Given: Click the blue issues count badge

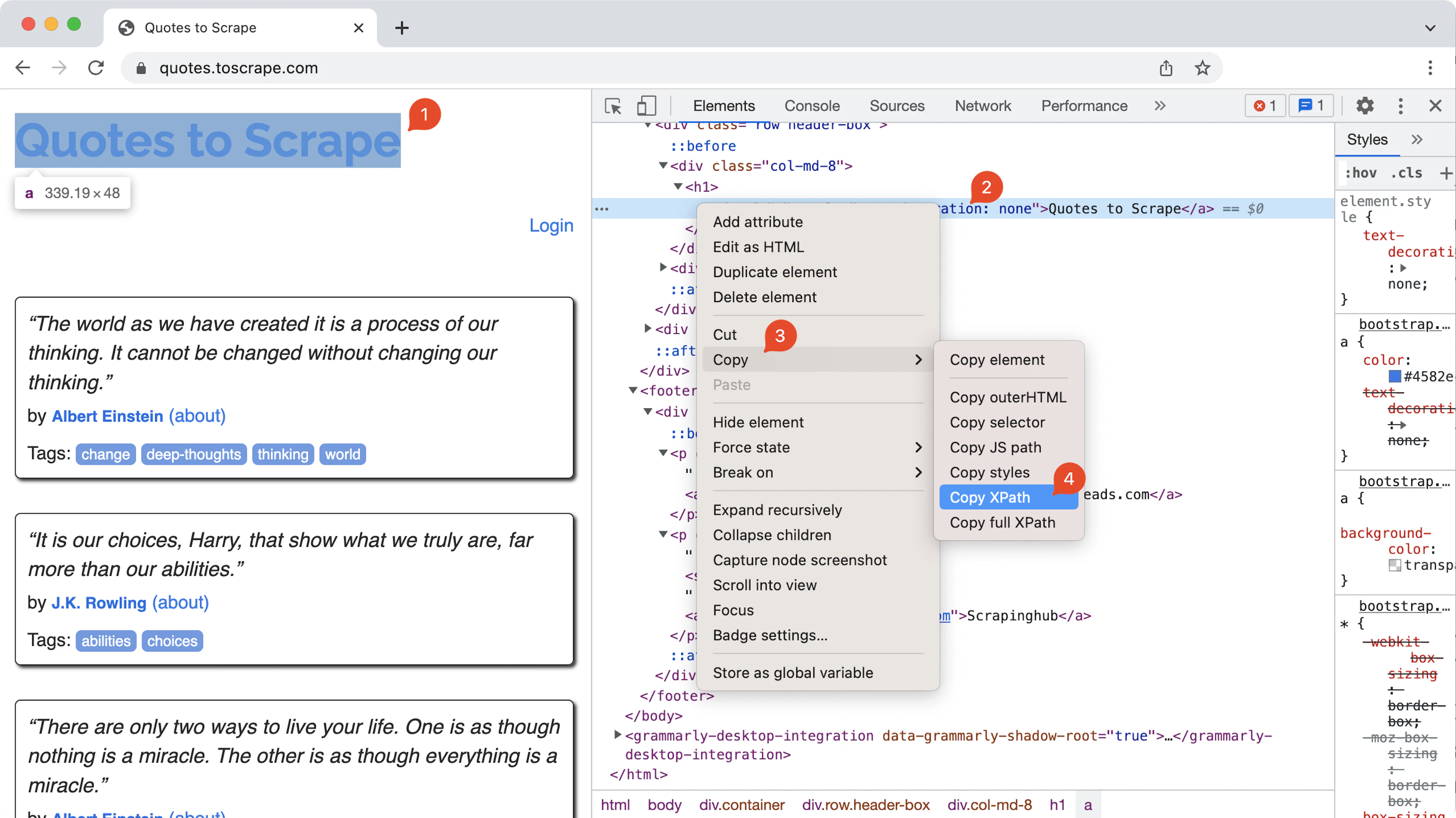Looking at the screenshot, I should point(1311,106).
